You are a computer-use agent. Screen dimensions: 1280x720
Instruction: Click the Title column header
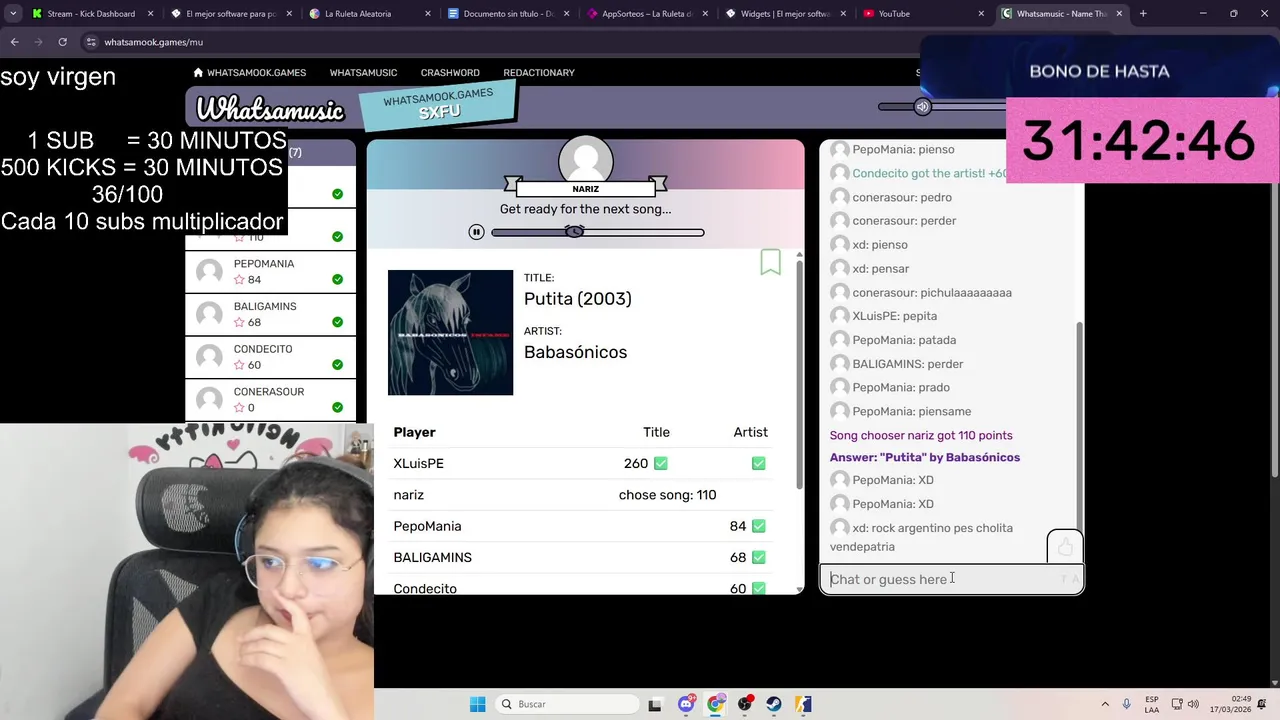click(656, 432)
